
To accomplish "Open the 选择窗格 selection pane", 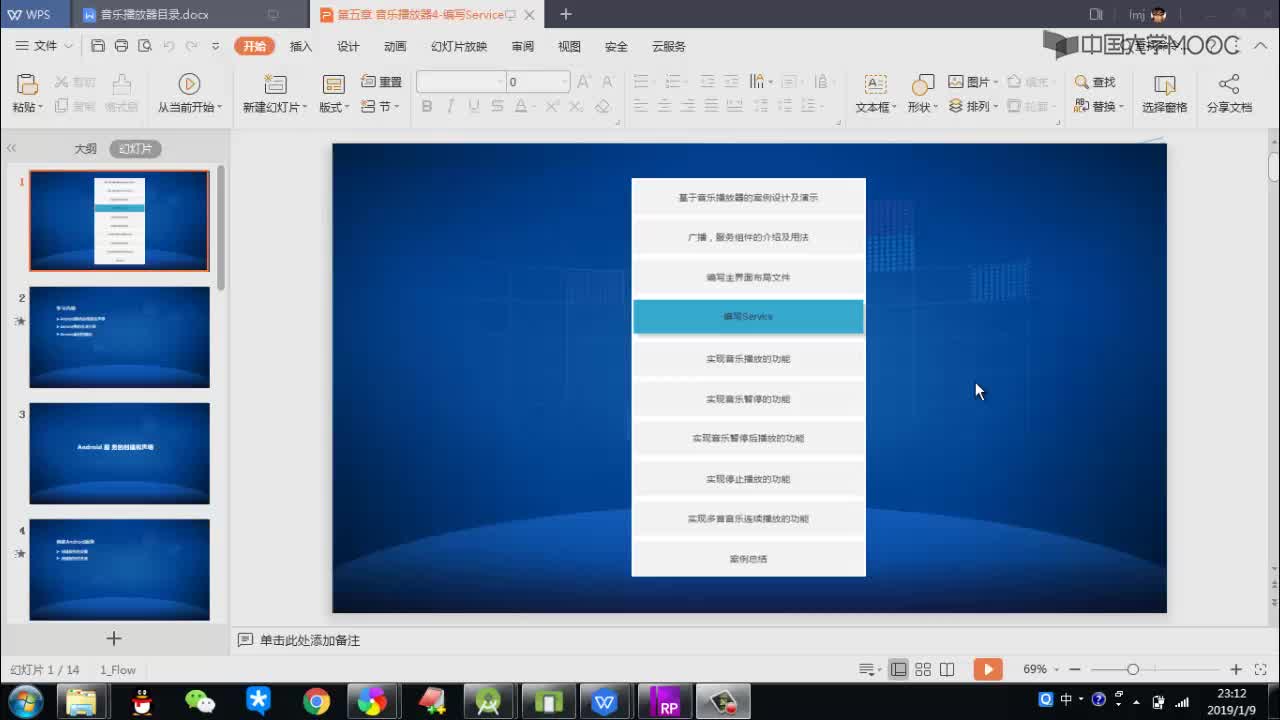I will point(1165,93).
